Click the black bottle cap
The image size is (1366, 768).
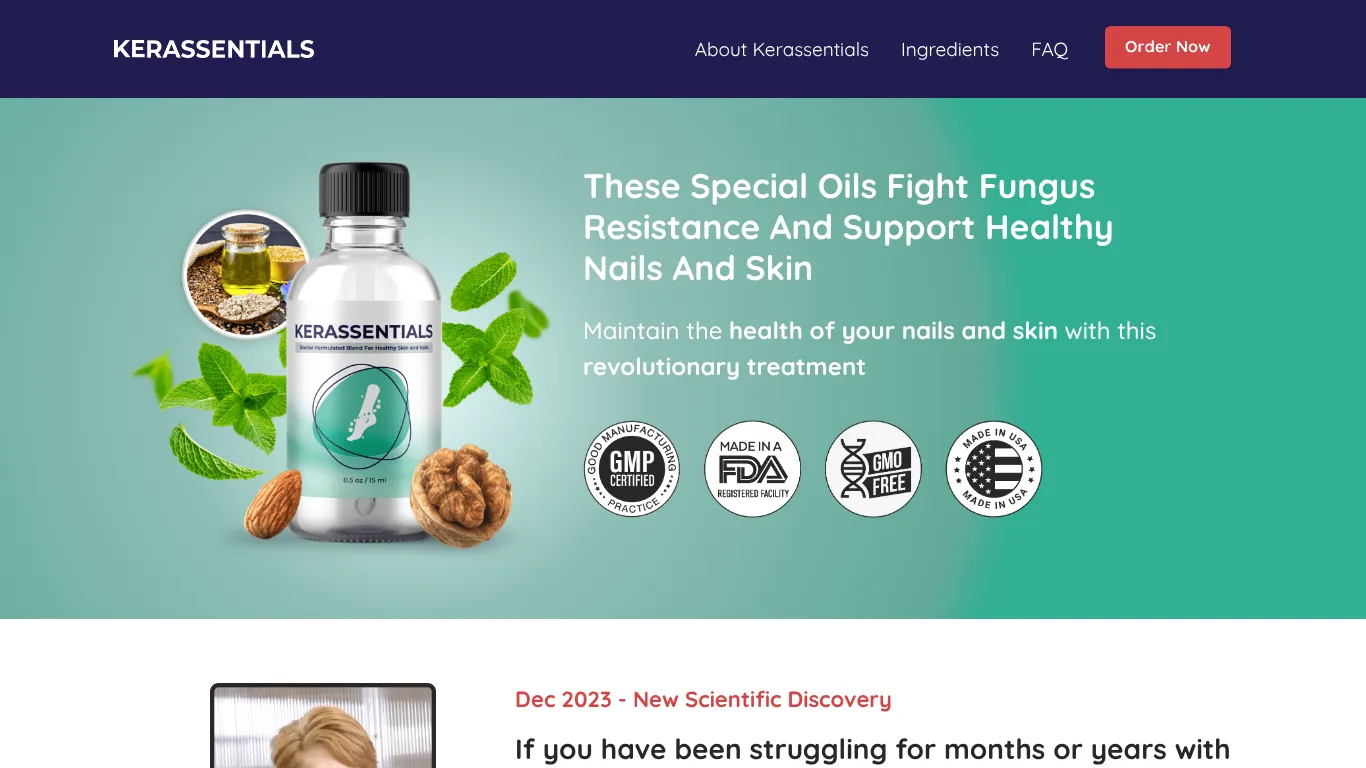(364, 190)
